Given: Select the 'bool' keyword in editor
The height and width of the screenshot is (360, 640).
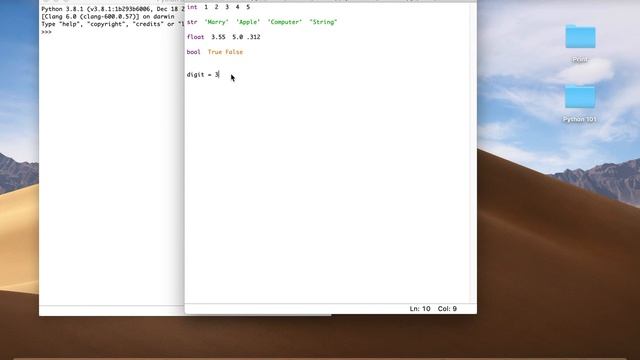Looking at the screenshot, I should 193,52.
